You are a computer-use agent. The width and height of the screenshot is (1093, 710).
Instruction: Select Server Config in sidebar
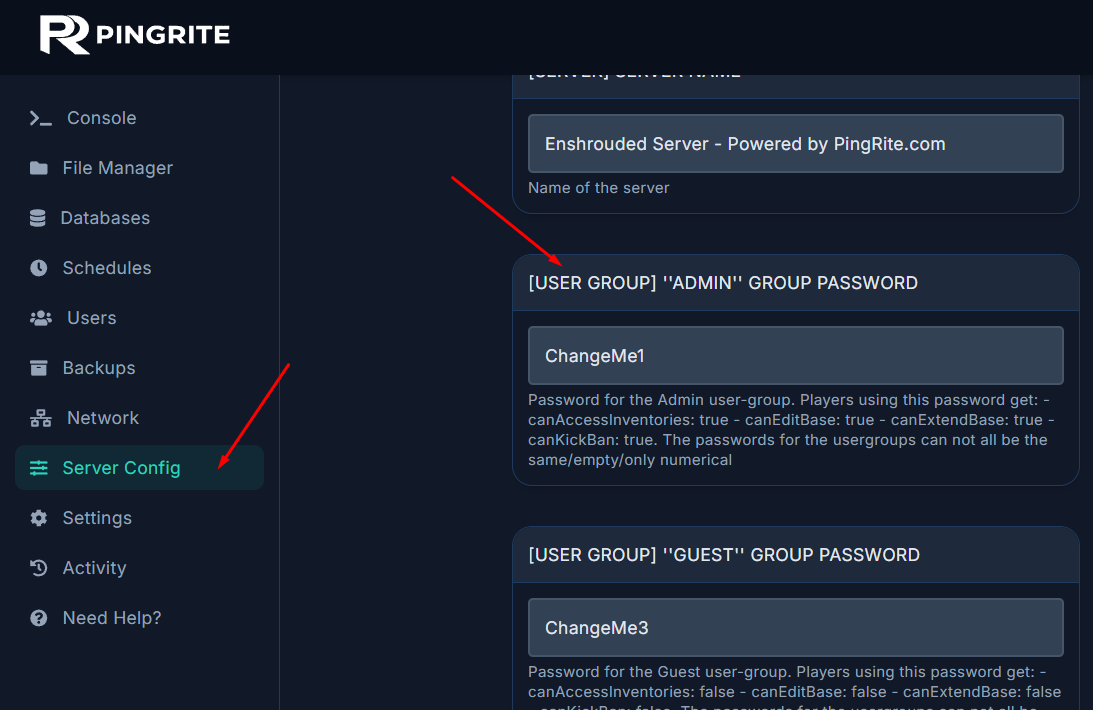click(x=121, y=468)
